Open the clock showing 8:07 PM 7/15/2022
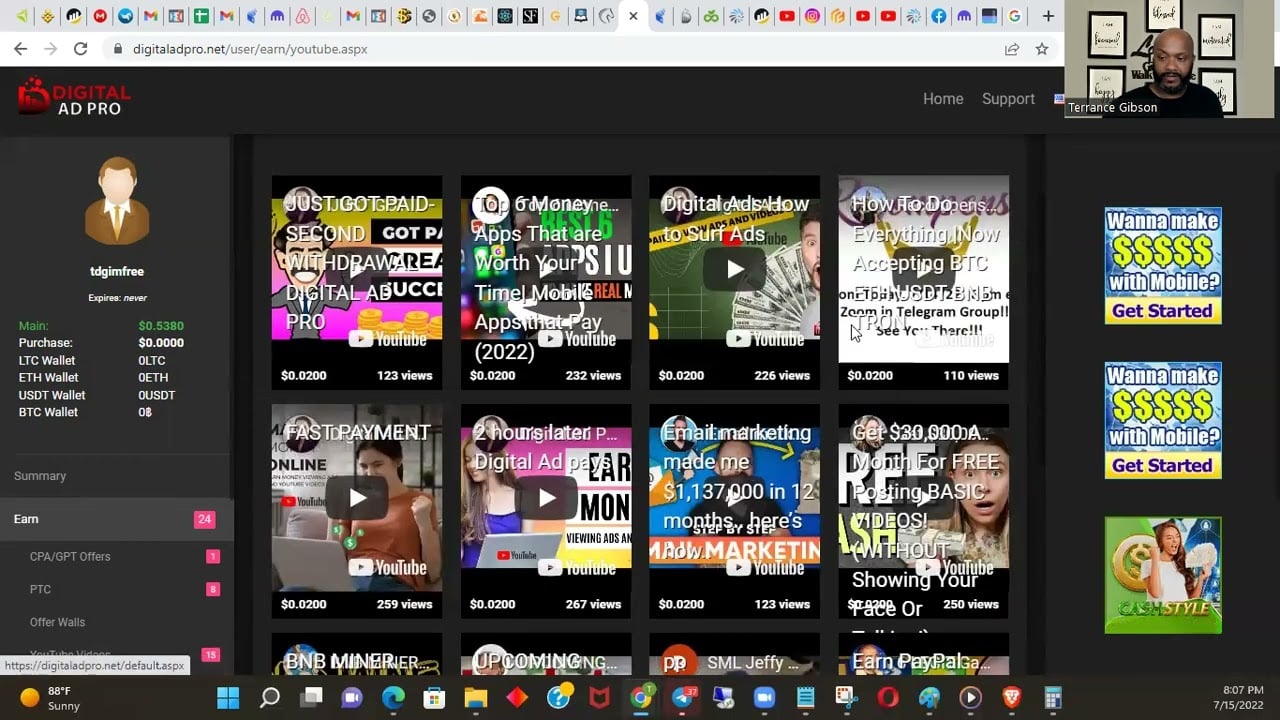Screen dimensions: 1280x720 point(1238,698)
